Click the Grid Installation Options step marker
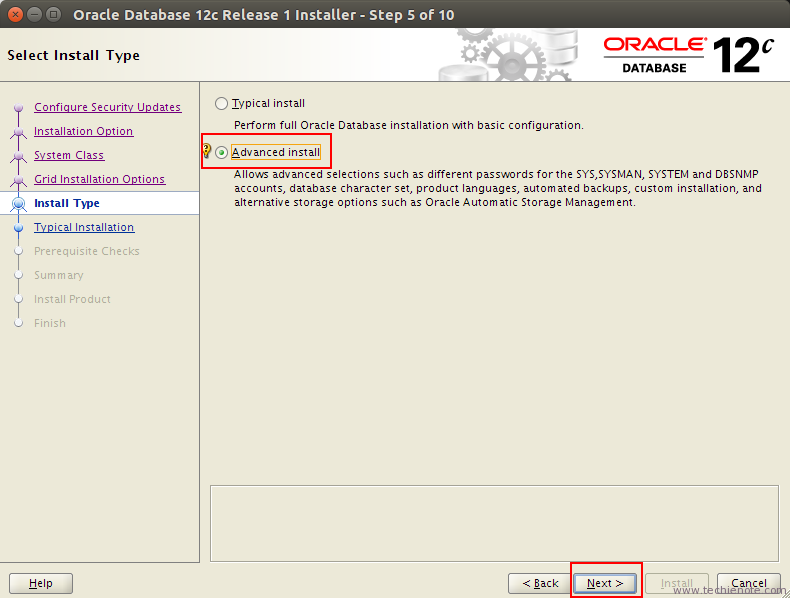 tap(19, 180)
